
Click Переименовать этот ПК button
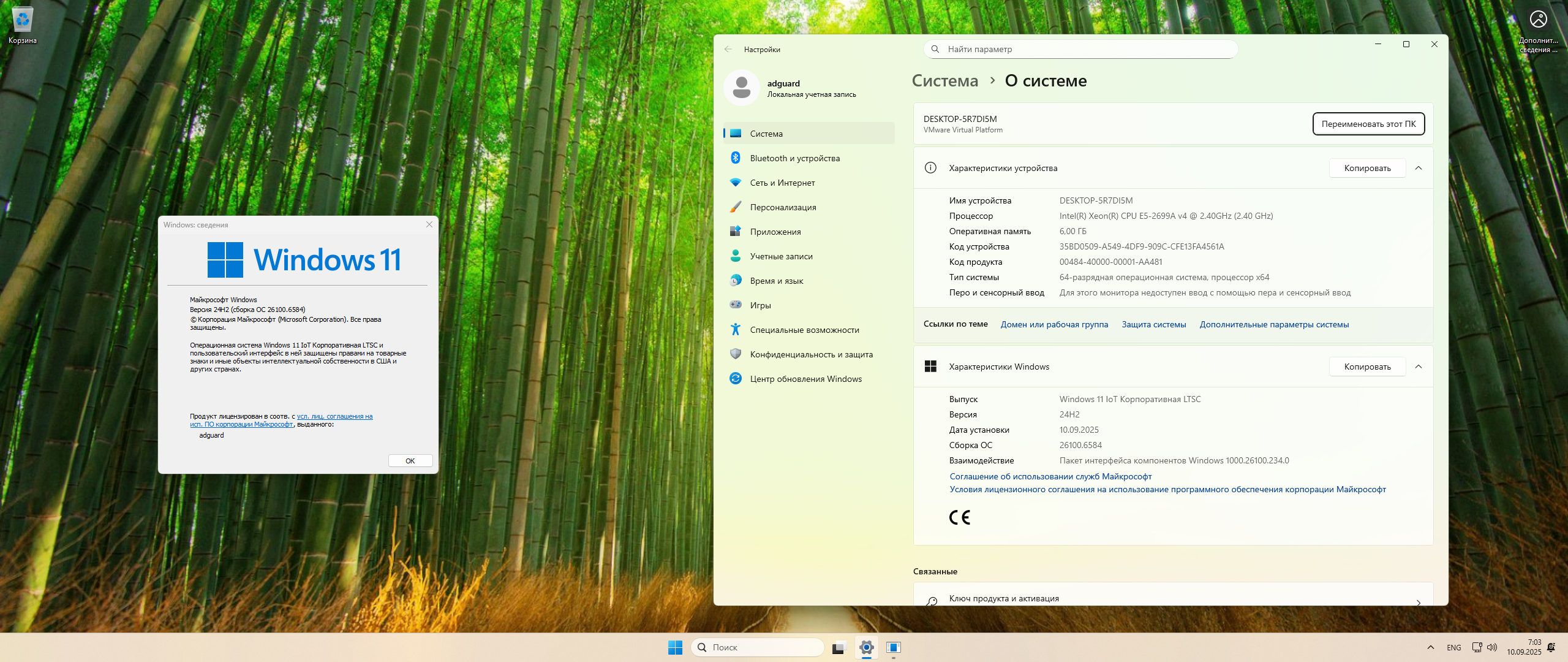[x=1368, y=124]
